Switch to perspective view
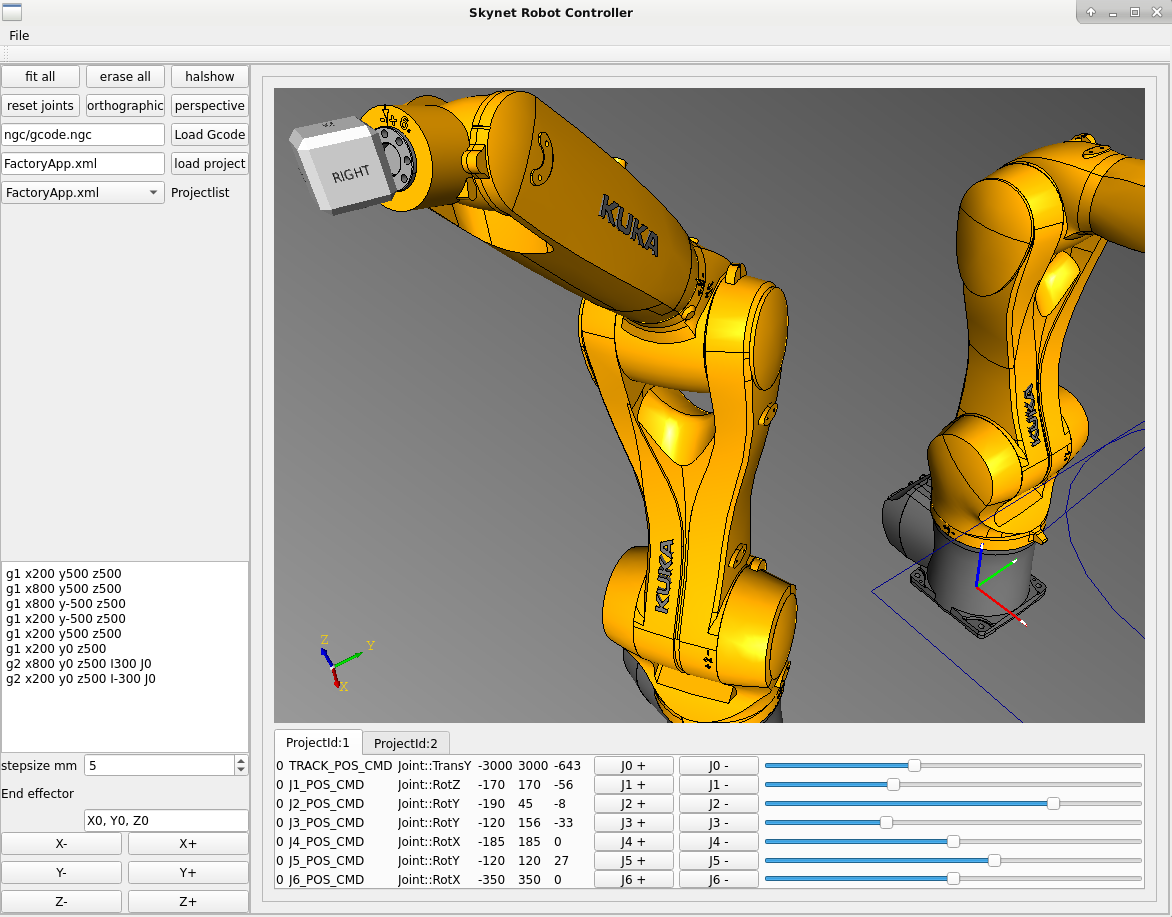 click(x=209, y=105)
